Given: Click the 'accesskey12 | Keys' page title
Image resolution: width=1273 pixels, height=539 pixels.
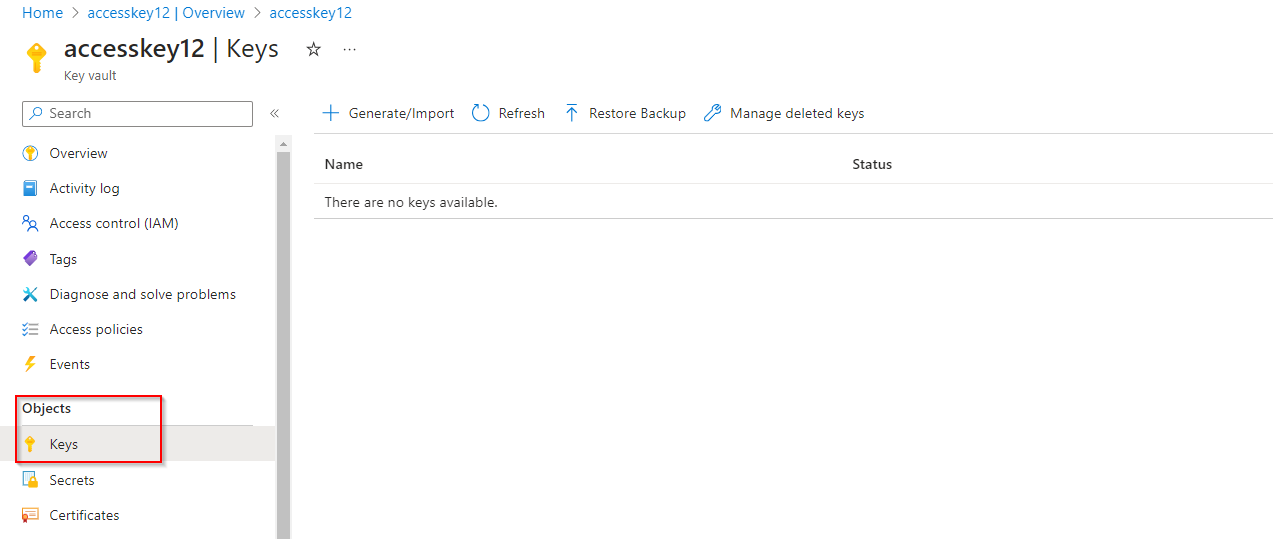Looking at the screenshot, I should (x=171, y=48).
